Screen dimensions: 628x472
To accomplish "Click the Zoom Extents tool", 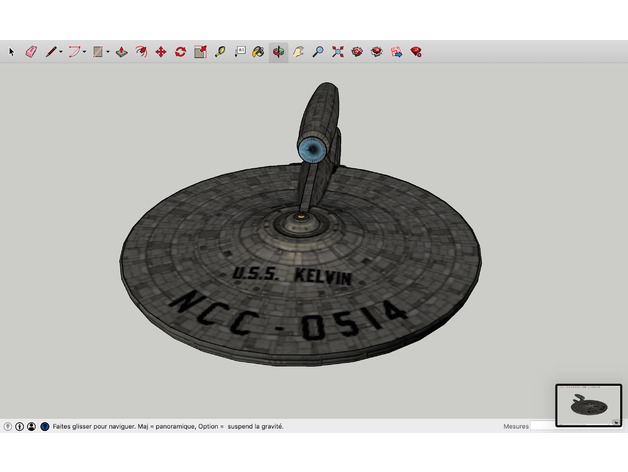I will pyautogui.click(x=338, y=52).
